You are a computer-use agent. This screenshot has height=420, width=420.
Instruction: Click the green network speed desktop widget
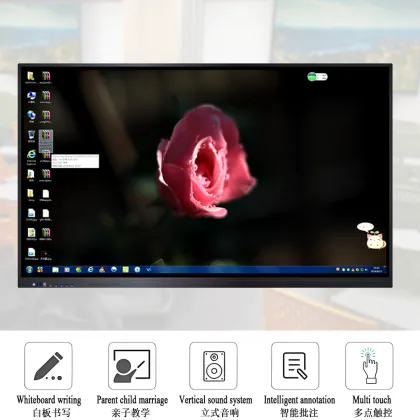point(317,77)
